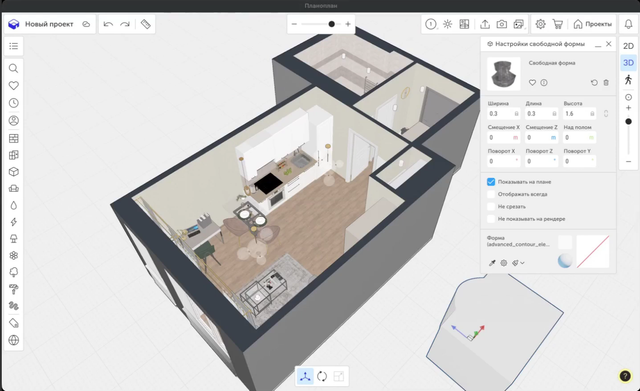Click the floor-plan layout toolbar icon
640x391 pixels.
point(464,24)
